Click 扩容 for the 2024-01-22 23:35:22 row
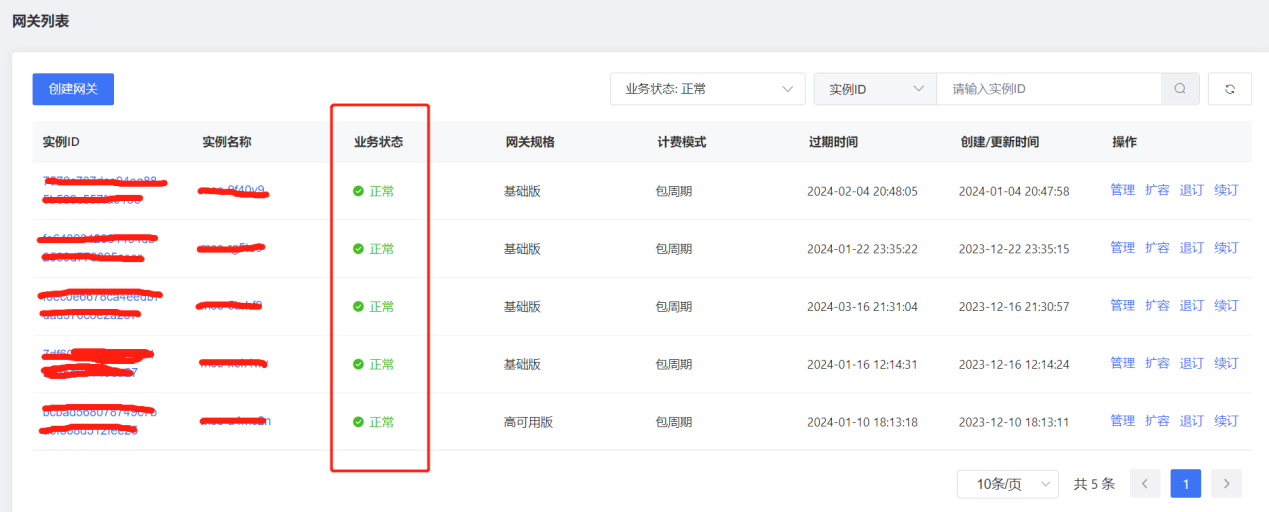1269x512 pixels. [1157, 248]
